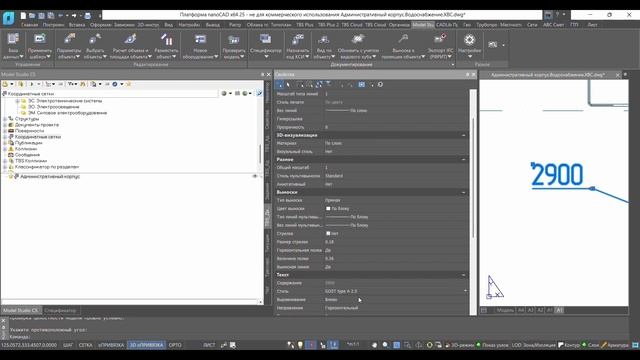Switch to the Спецификатор bottom panel tab

60,311
